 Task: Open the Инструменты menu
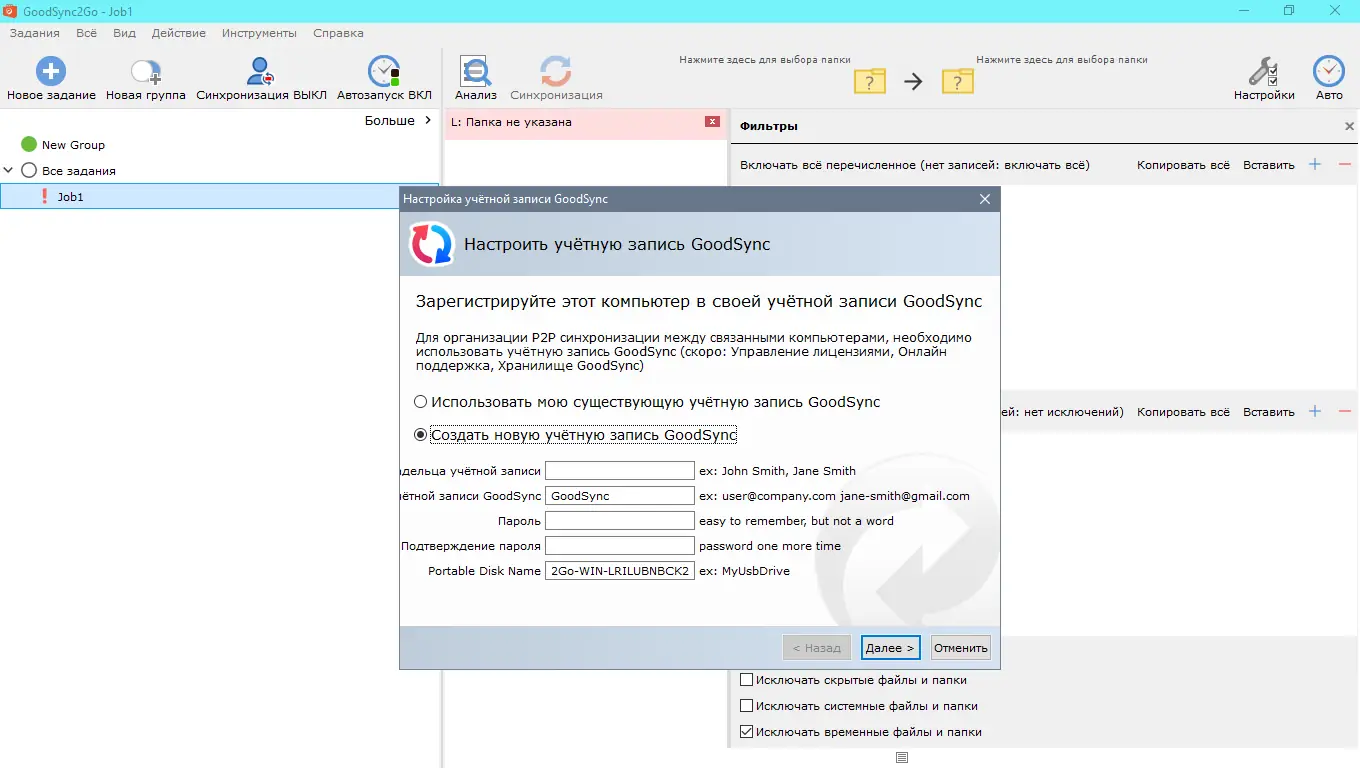coord(259,33)
